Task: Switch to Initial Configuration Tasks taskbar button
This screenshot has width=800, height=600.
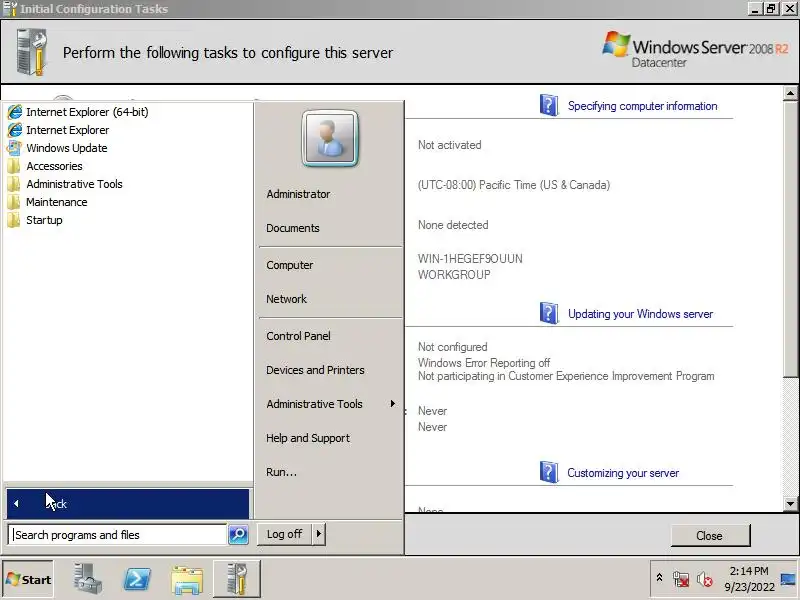Action: point(237,579)
